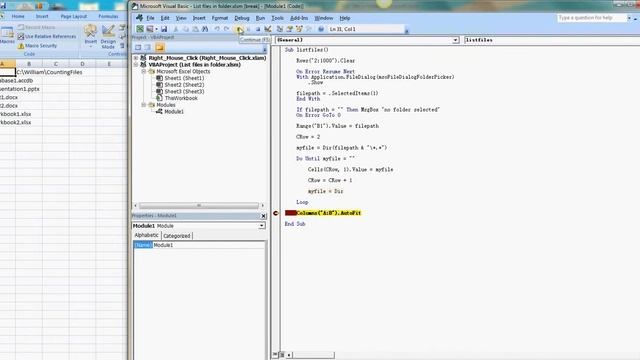
Task: Collapse the Microsoft Excel Objects folder
Action: tap(144, 71)
